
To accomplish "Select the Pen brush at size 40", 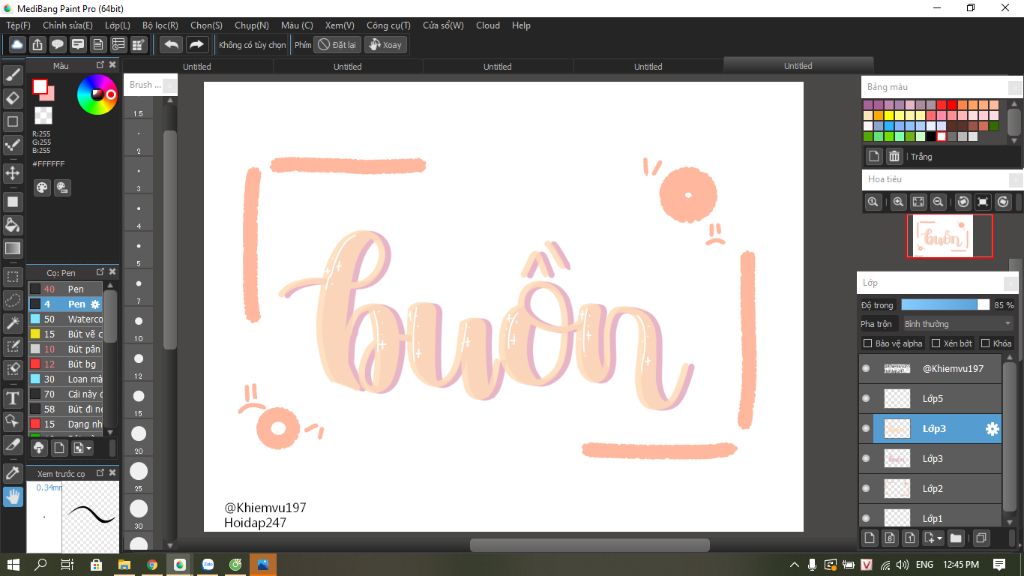I will 66,289.
